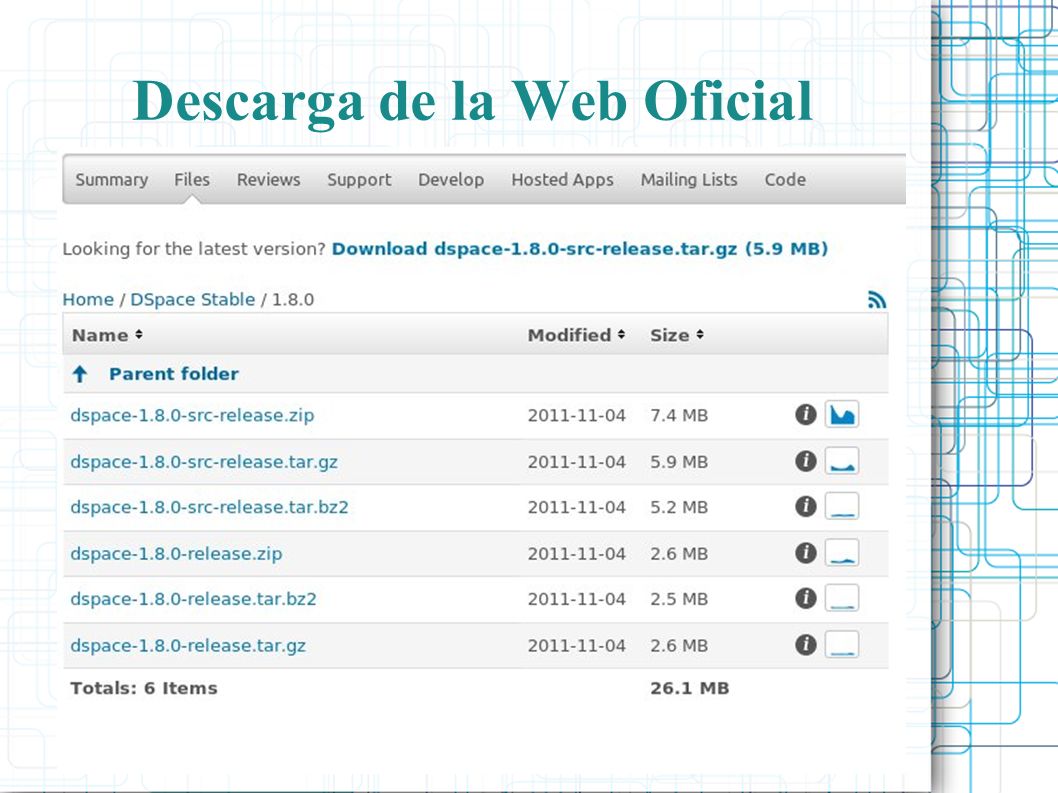This screenshot has width=1058, height=793.
Task: Go to the Support tab
Action: [x=359, y=180]
